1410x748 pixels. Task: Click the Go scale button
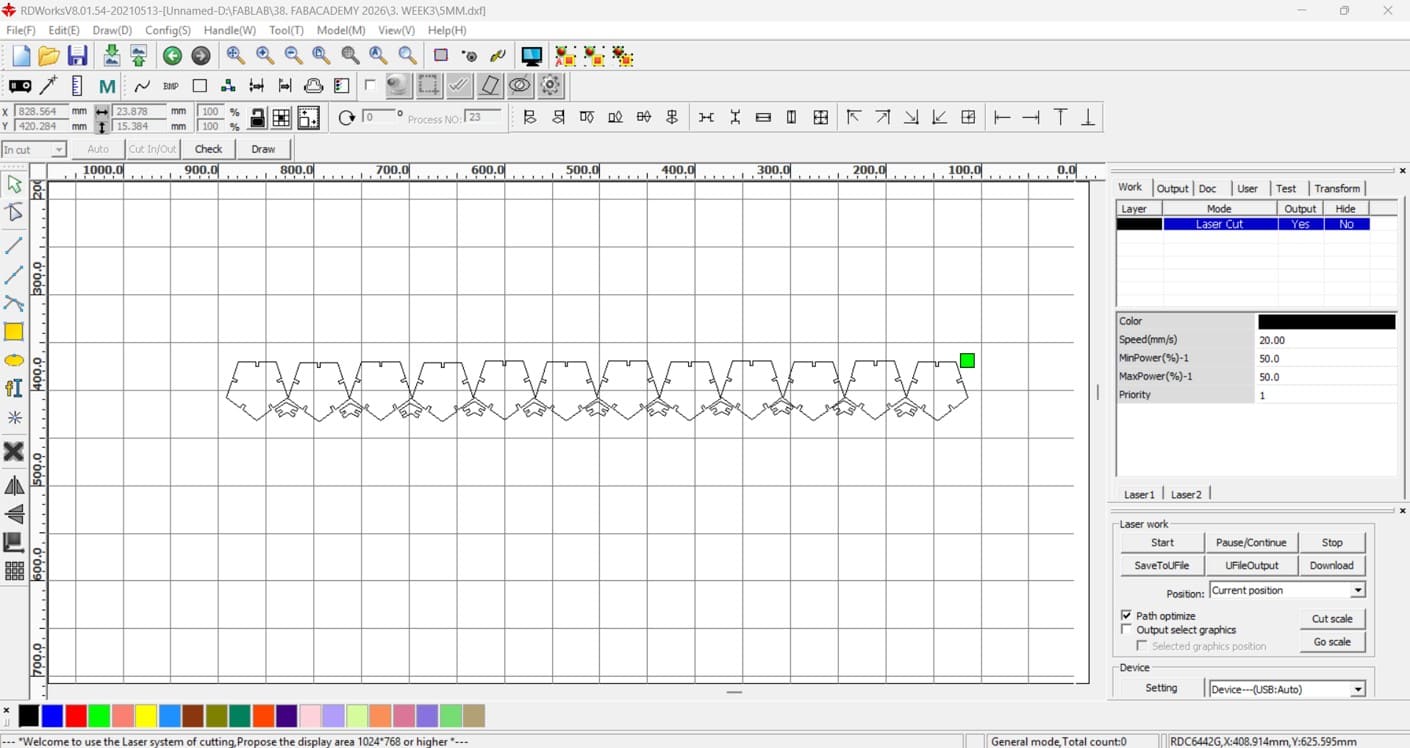1332,642
